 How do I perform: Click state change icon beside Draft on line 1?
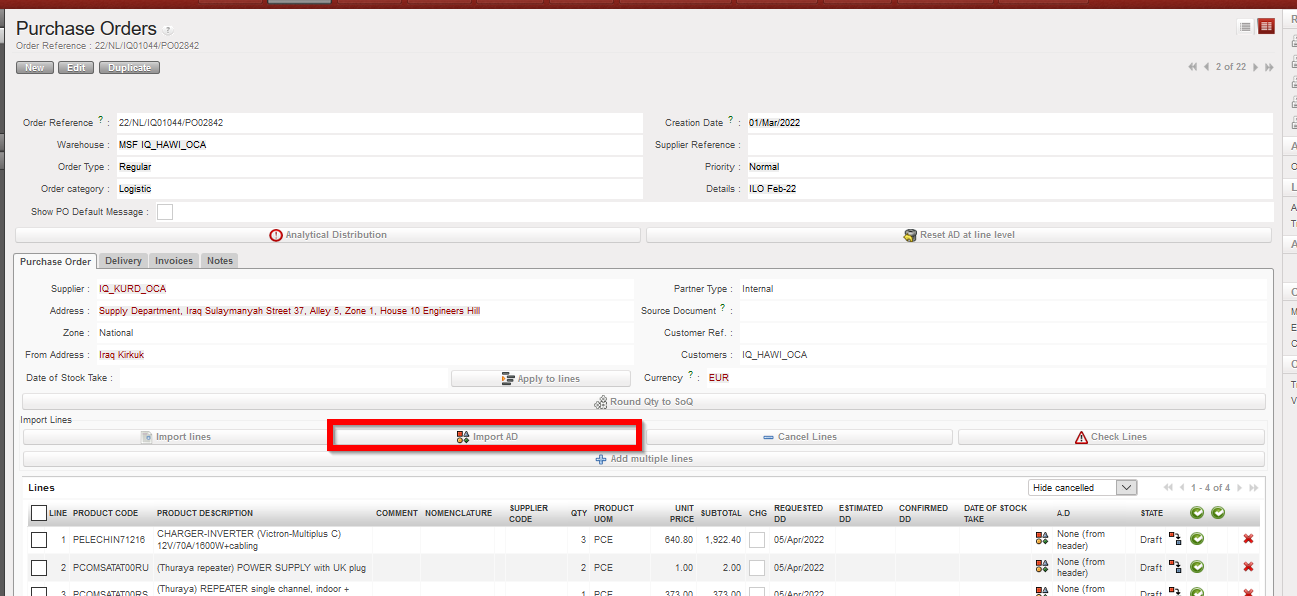tap(1175, 539)
